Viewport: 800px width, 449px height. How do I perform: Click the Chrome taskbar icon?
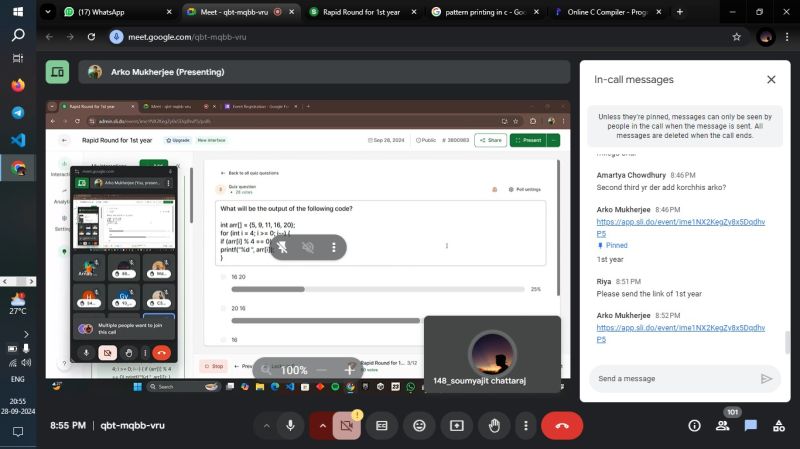[x=18, y=168]
